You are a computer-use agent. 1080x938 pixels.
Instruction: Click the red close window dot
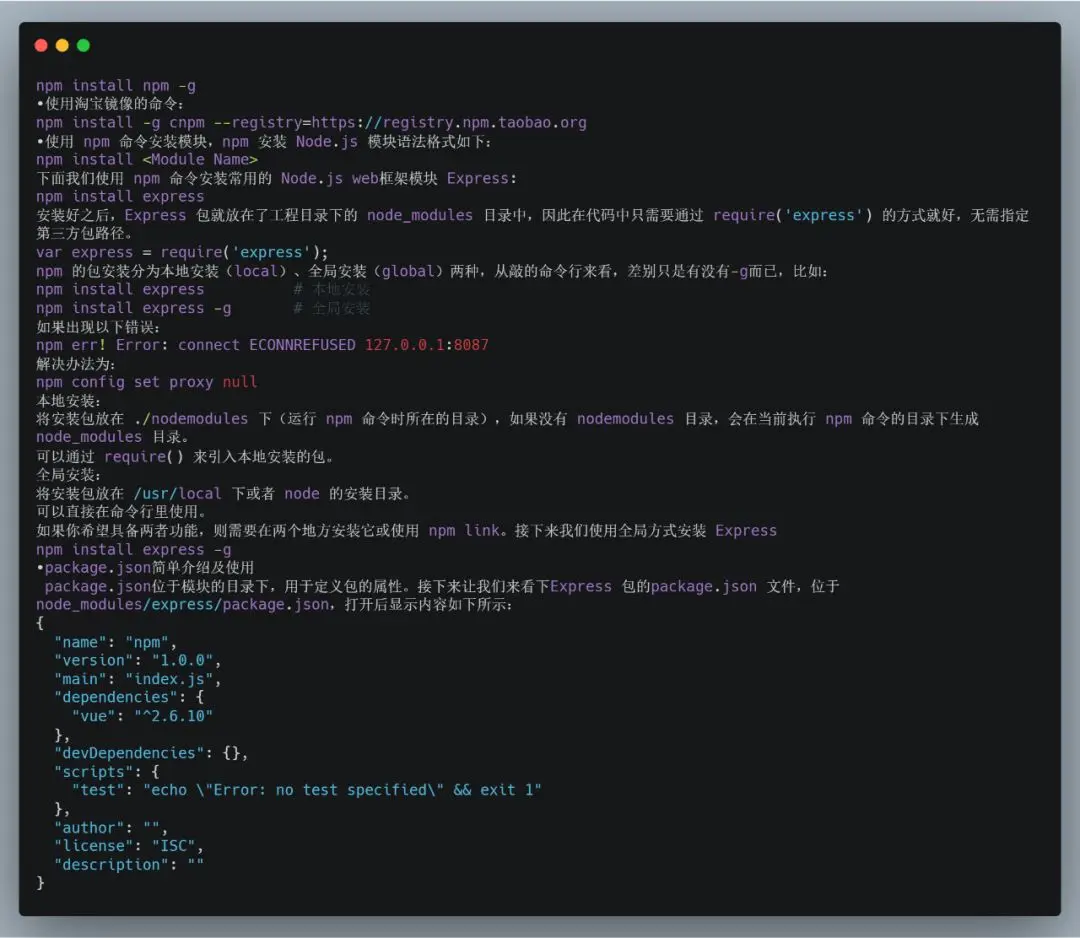coord(41,45)
